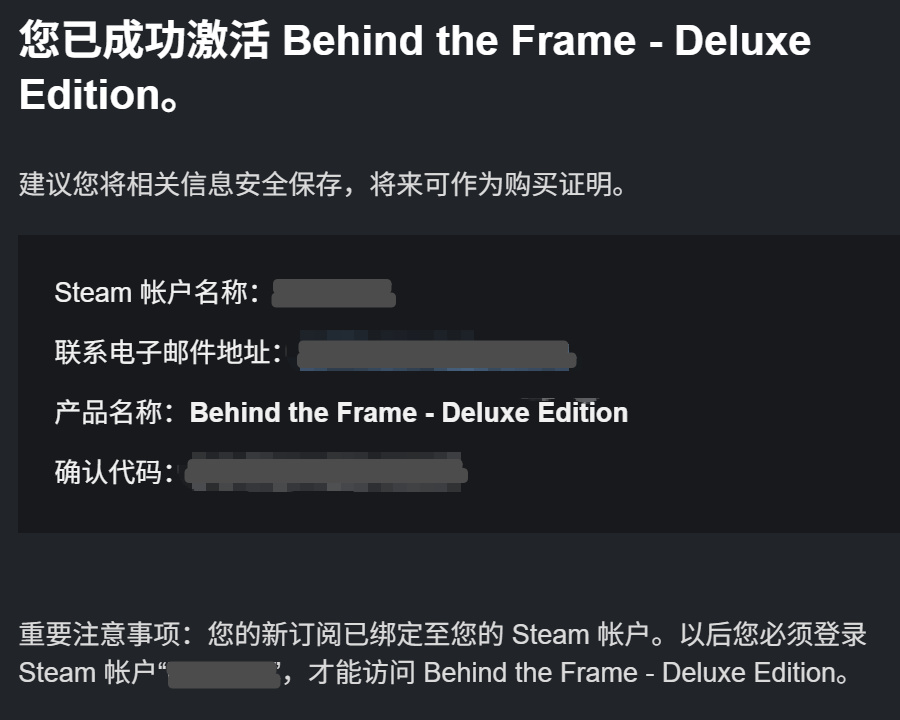Screen dimensions: 900x720
Task: Click the game title in the top heading
Action: click(x=547, y=42)
